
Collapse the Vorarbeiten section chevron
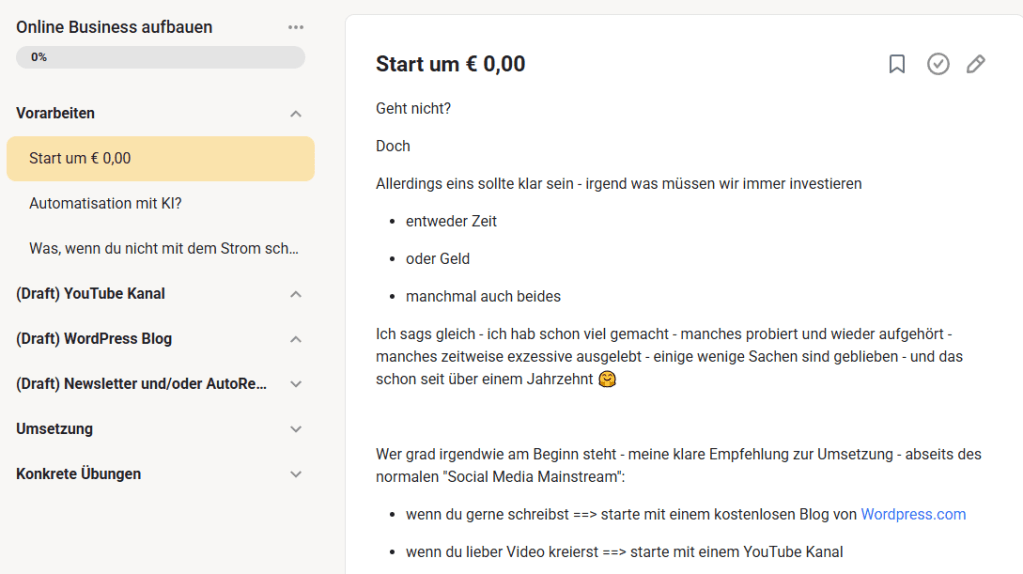click(295, 114)
